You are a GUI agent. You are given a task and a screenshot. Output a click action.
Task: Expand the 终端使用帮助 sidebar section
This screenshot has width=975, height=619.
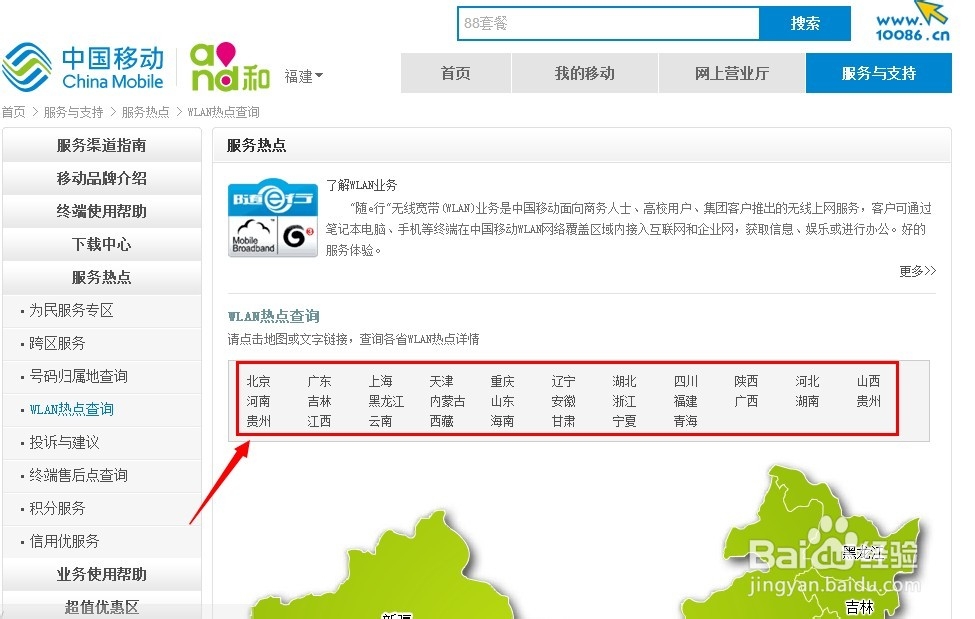(x=101, y=212)
